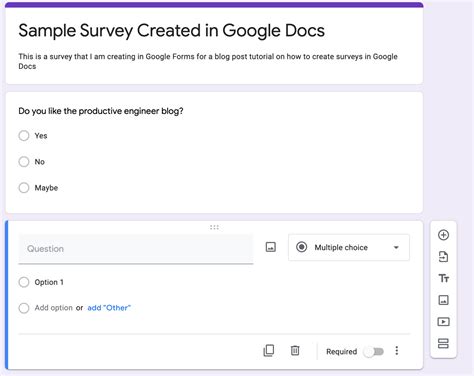This screenshot has width=474, height=376.
Task: Open more options three-dot menu
Action: pos(397,351)
